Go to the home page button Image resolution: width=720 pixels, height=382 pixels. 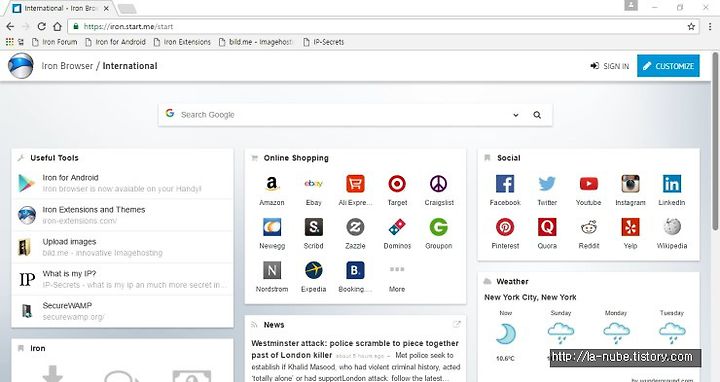pos(57,27)
